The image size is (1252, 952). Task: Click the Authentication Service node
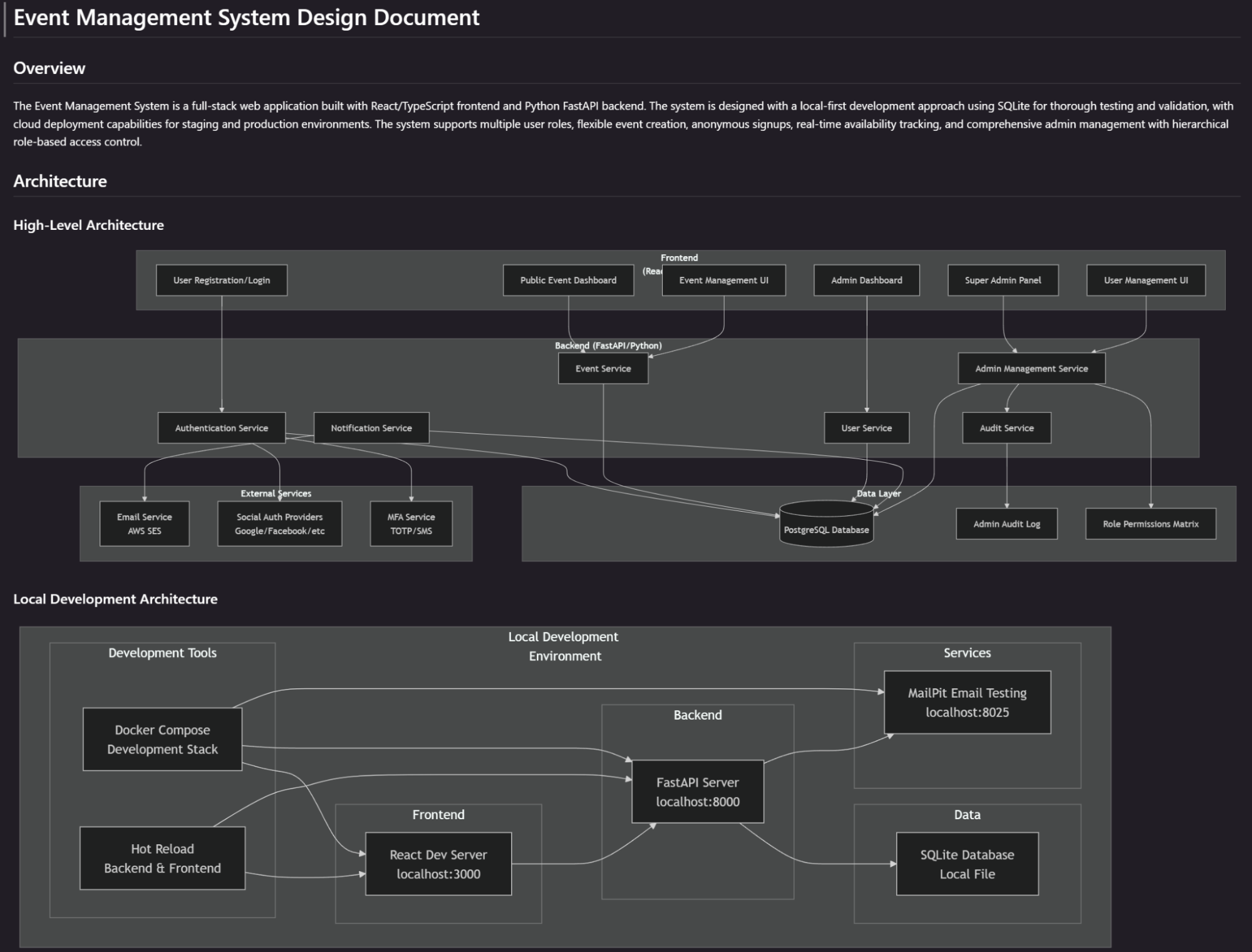coord(221,428)
